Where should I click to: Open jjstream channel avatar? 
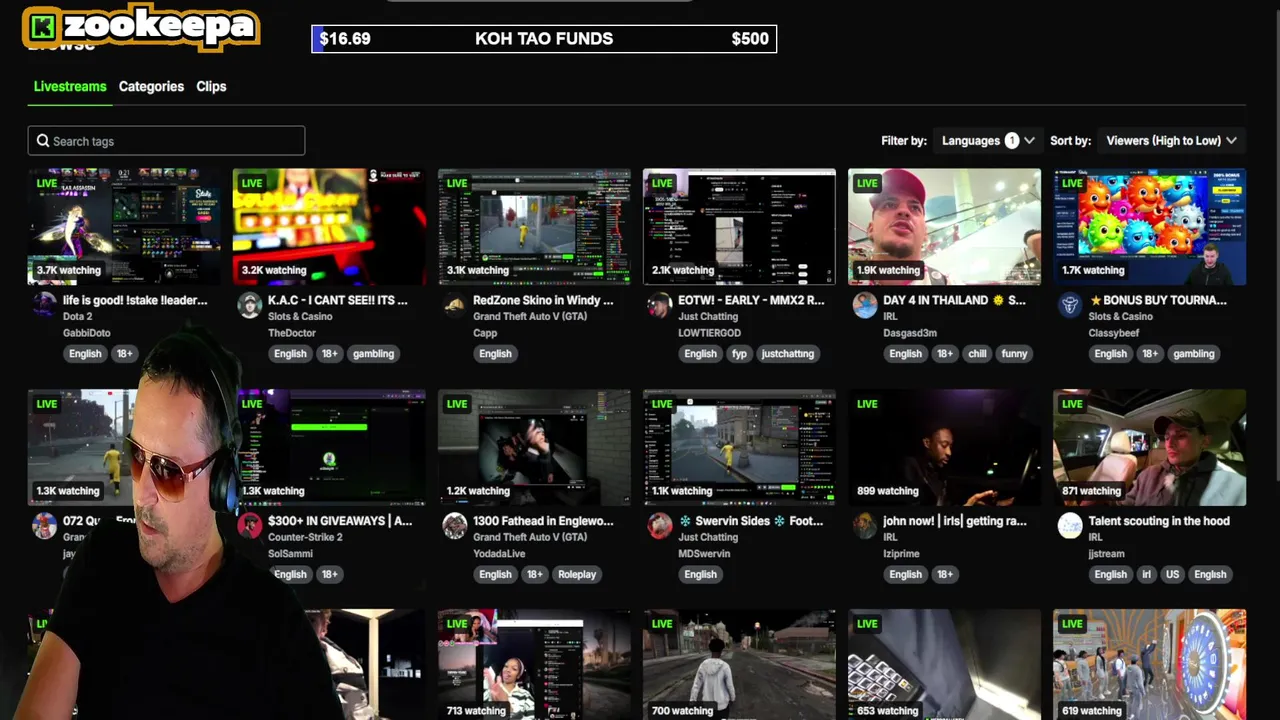[x=1070, y=526]
